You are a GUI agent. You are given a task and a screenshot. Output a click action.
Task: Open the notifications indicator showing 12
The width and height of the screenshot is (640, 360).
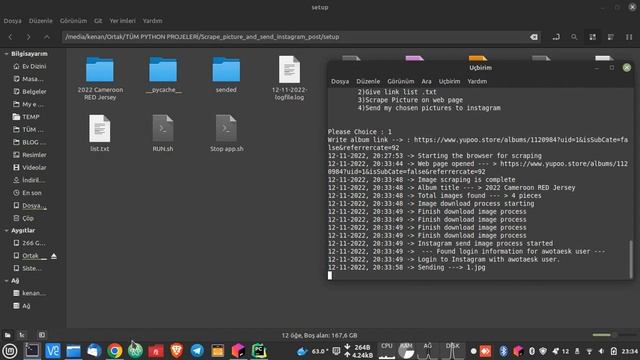(x=560, y=351)
